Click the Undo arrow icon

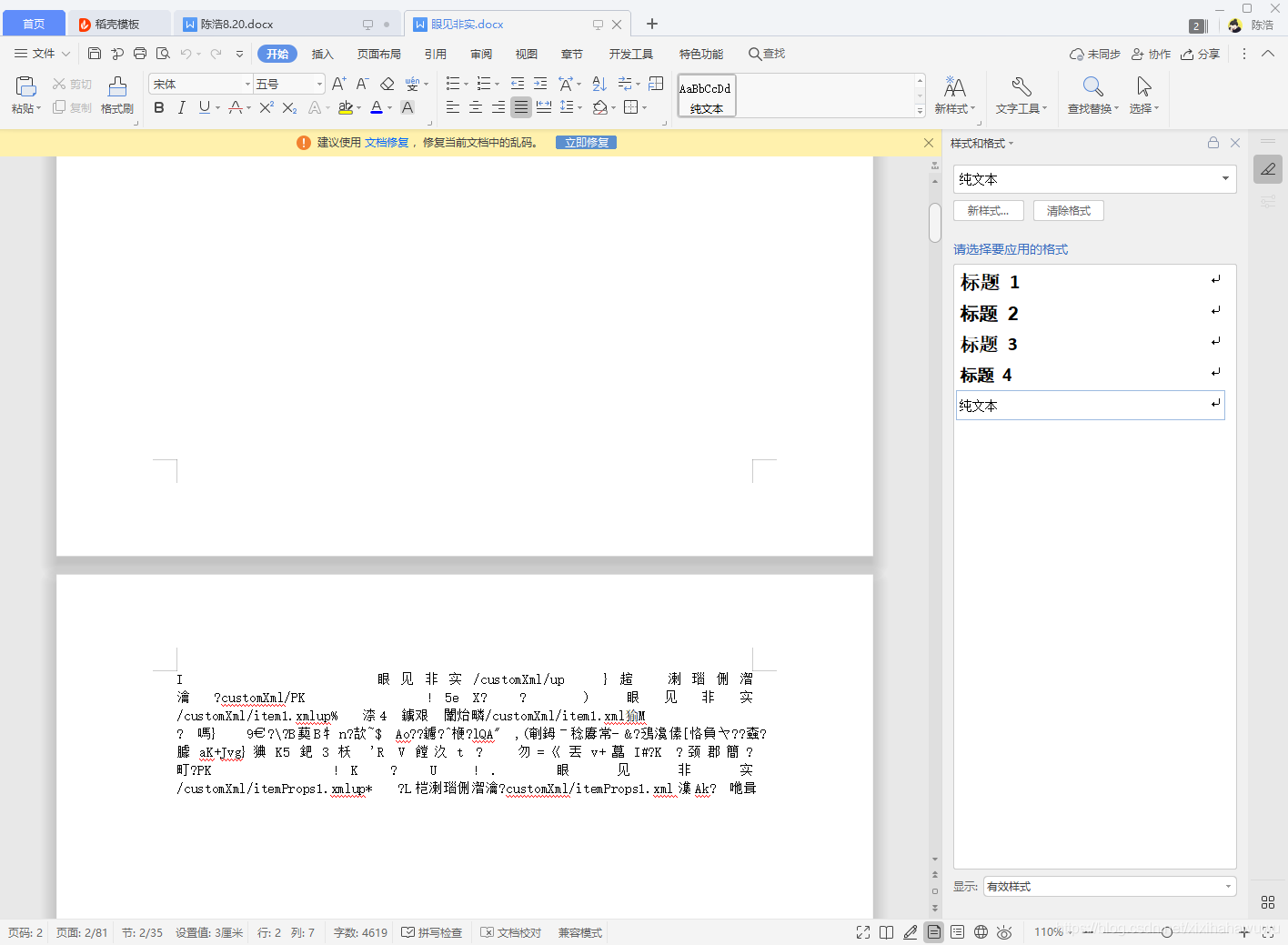[x=186, y=54]
